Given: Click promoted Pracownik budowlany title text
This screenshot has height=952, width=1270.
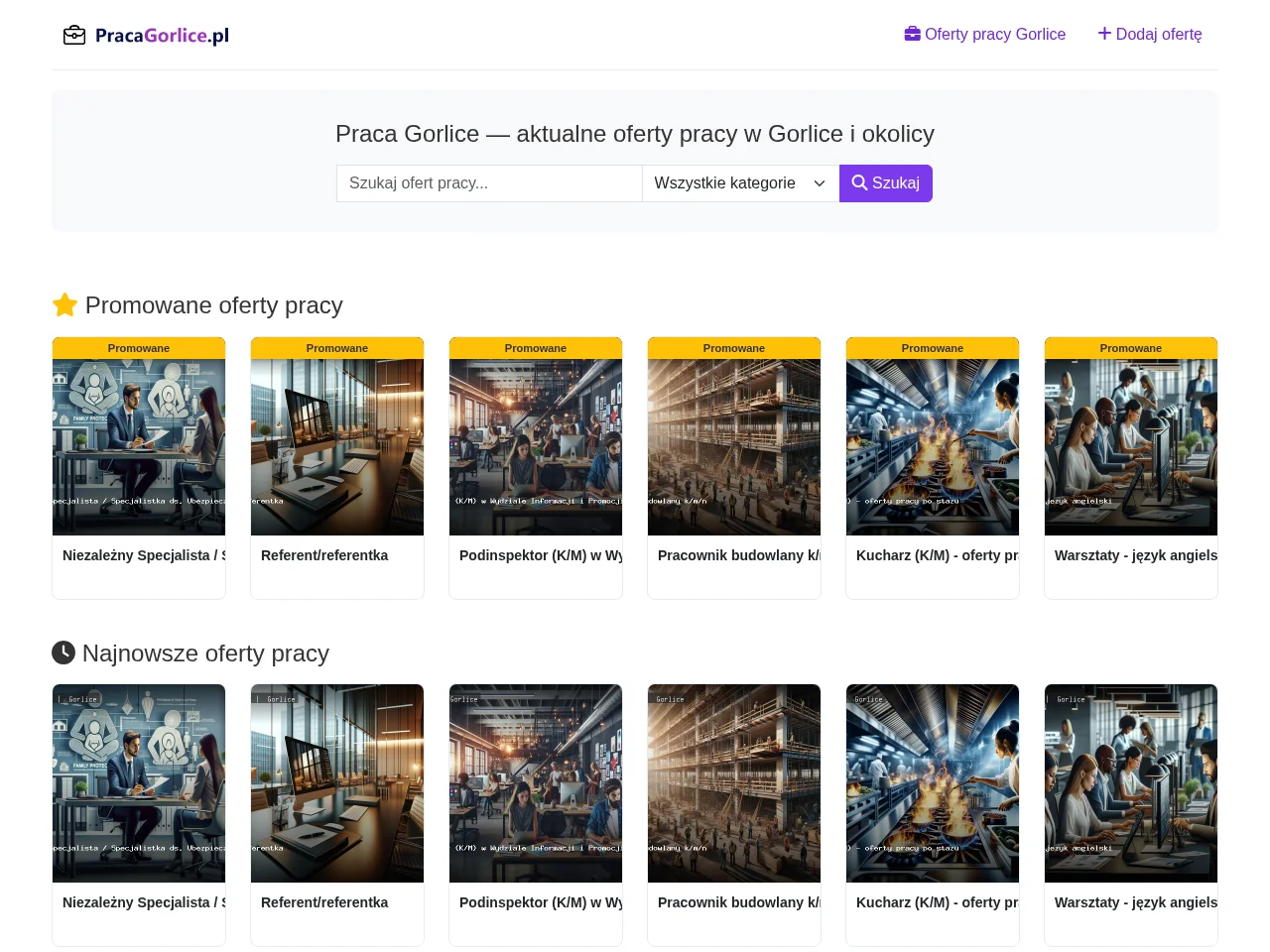Looking at the screenshot, I should [739, 555].
